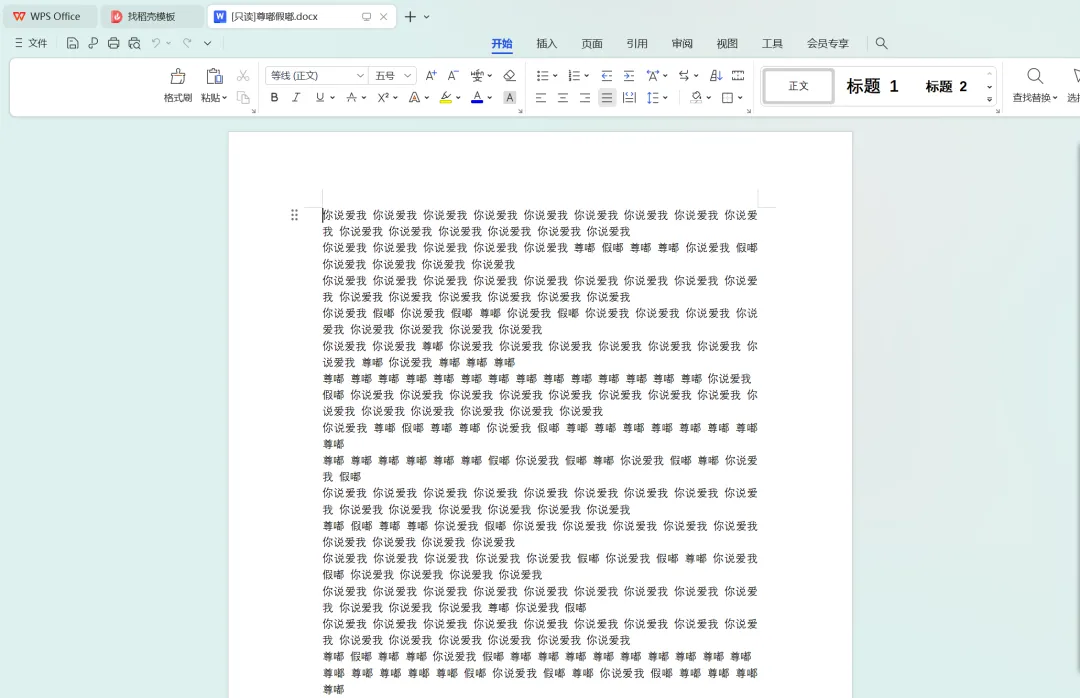This screenshot has width=1080, height=698.
Task: Center align text
Action: click(x=563, y=98)
